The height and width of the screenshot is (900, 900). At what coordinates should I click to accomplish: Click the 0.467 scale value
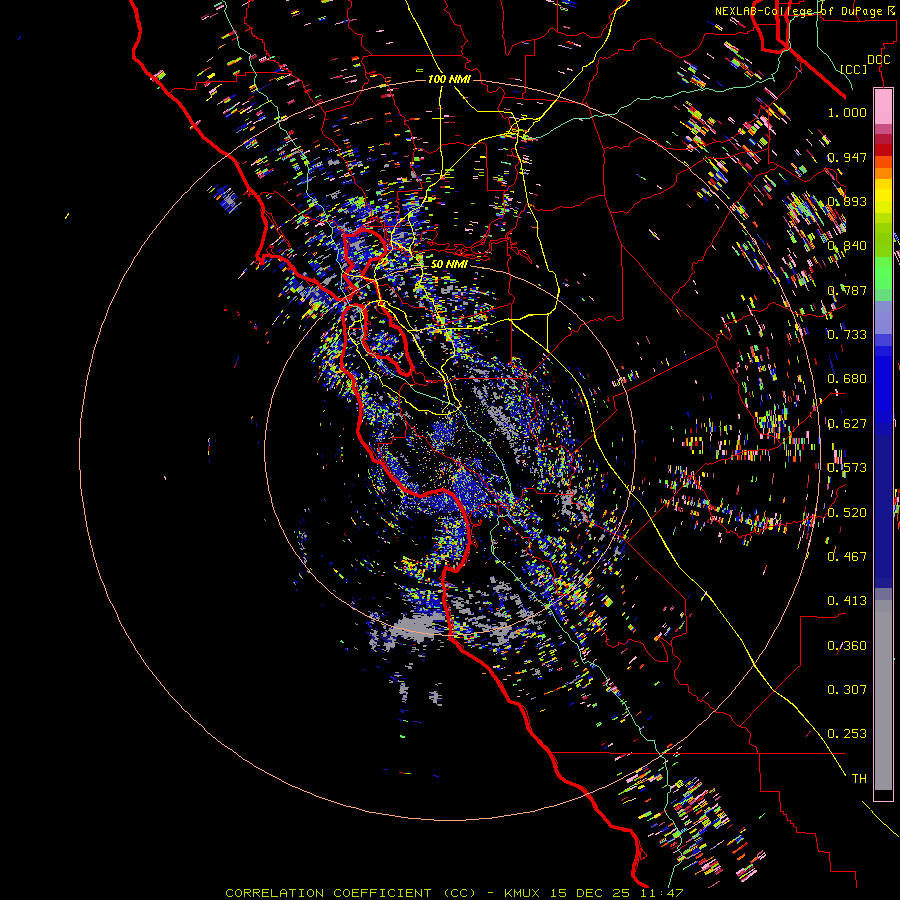(x=847, y=556)
